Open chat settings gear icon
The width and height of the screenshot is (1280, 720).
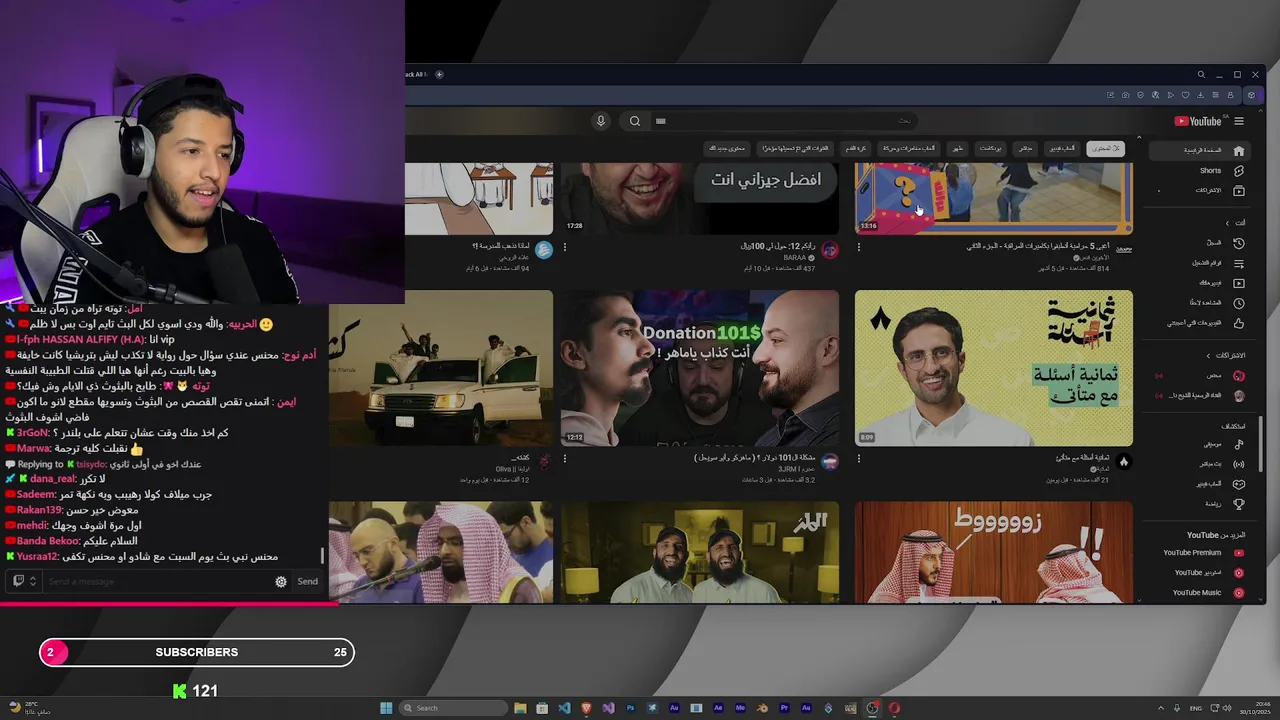click(x=281, y=581)
